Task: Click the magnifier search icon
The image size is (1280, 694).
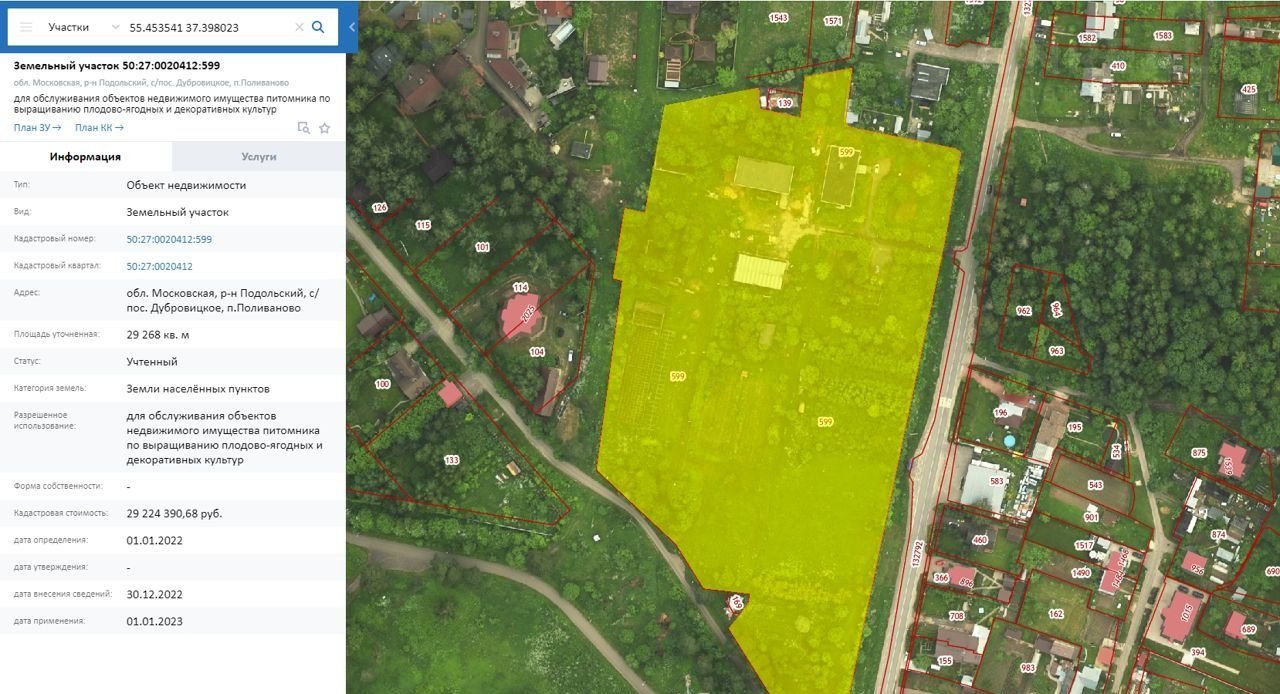Action: [x=318, y=27]
